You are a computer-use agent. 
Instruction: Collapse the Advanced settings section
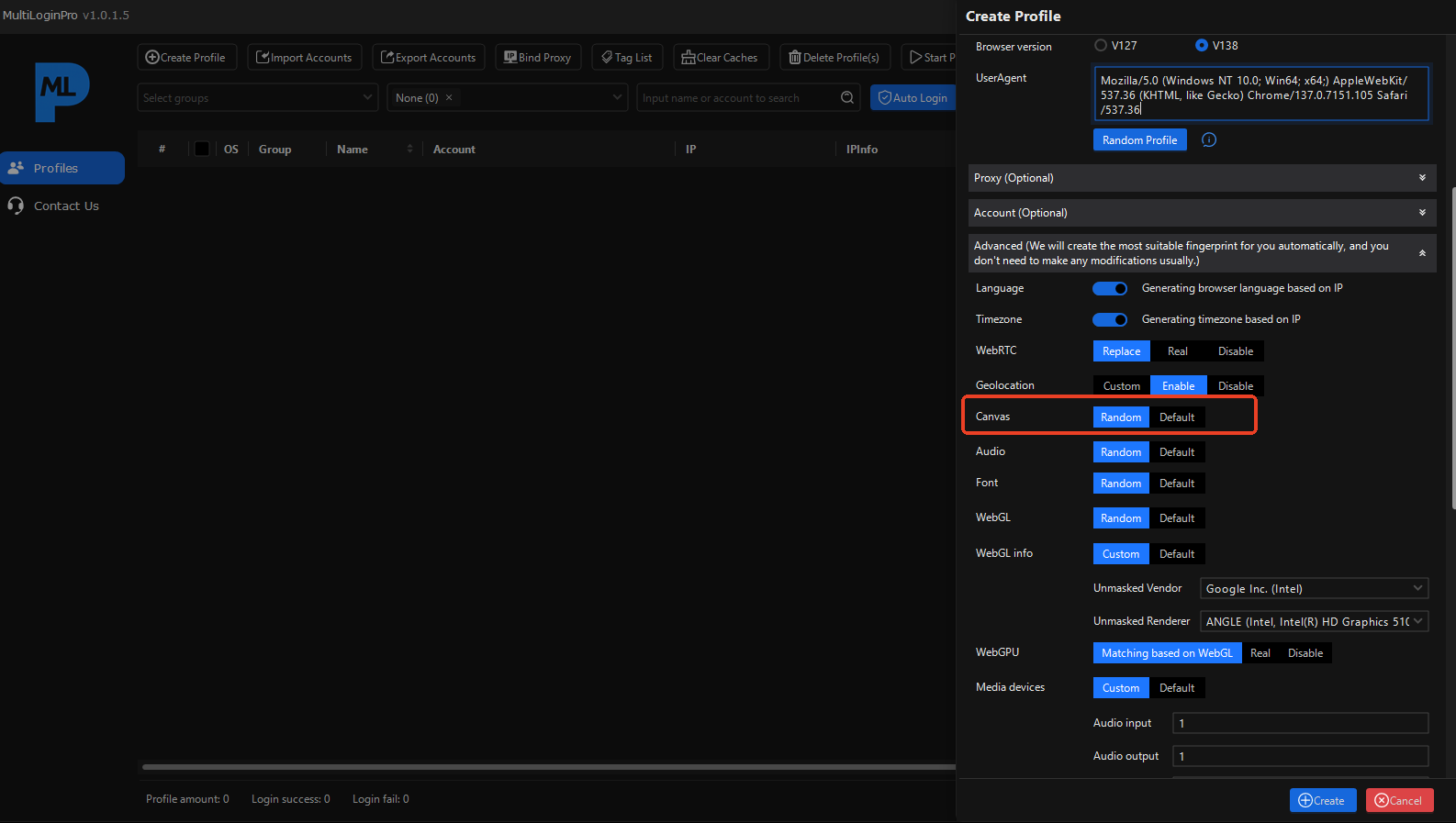(1202, 253)
